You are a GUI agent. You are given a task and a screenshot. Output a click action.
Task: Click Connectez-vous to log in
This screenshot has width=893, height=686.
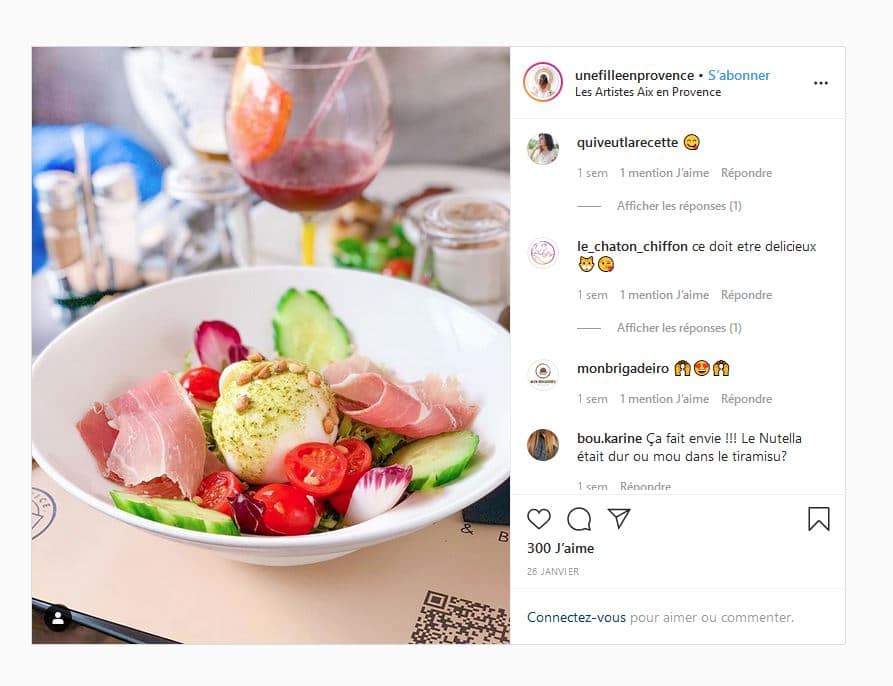(x=576, y=617)
